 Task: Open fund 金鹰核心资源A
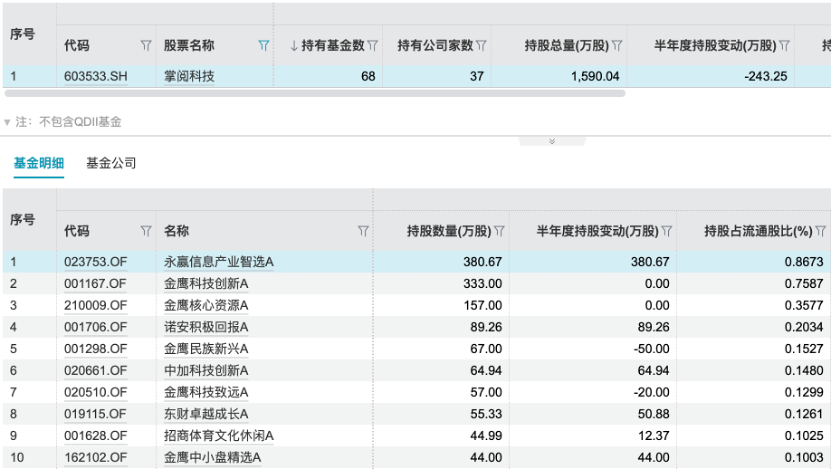(x=206, y=305)
